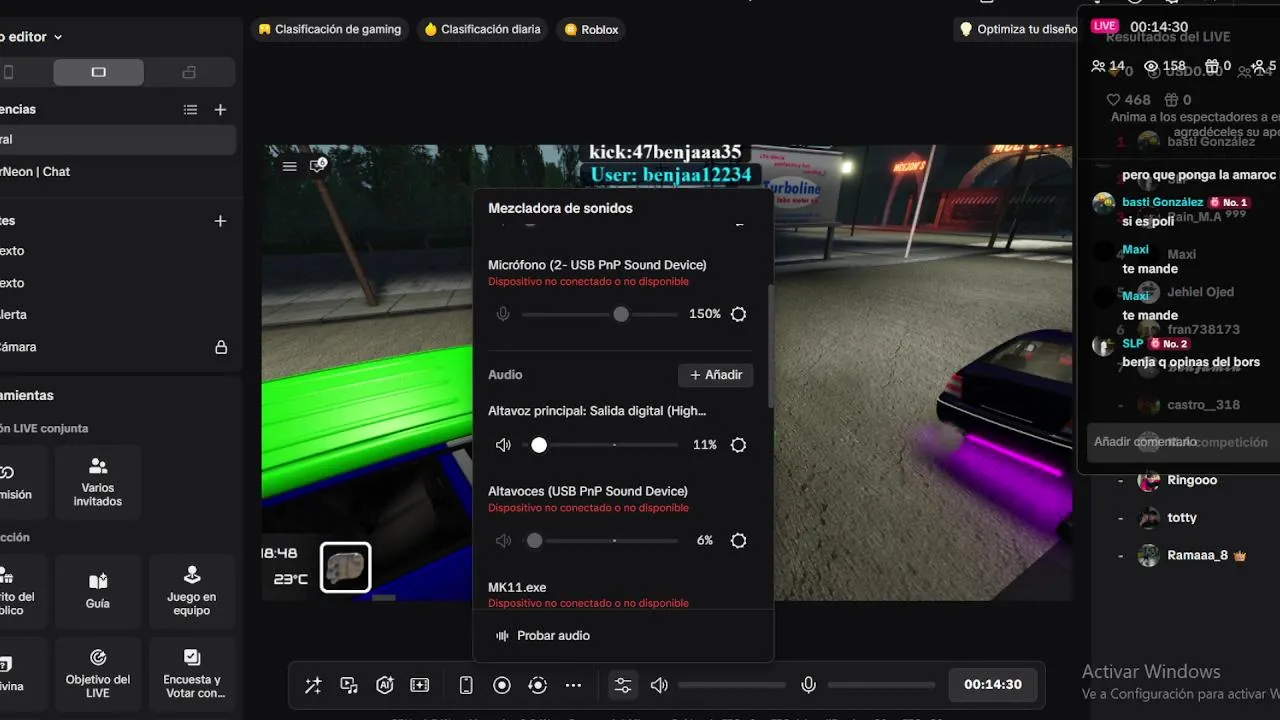This screenshot has height=720, width=1280.
Task: Select viewer Ramaaa_8 in the list
Action: click(1196, 556)
